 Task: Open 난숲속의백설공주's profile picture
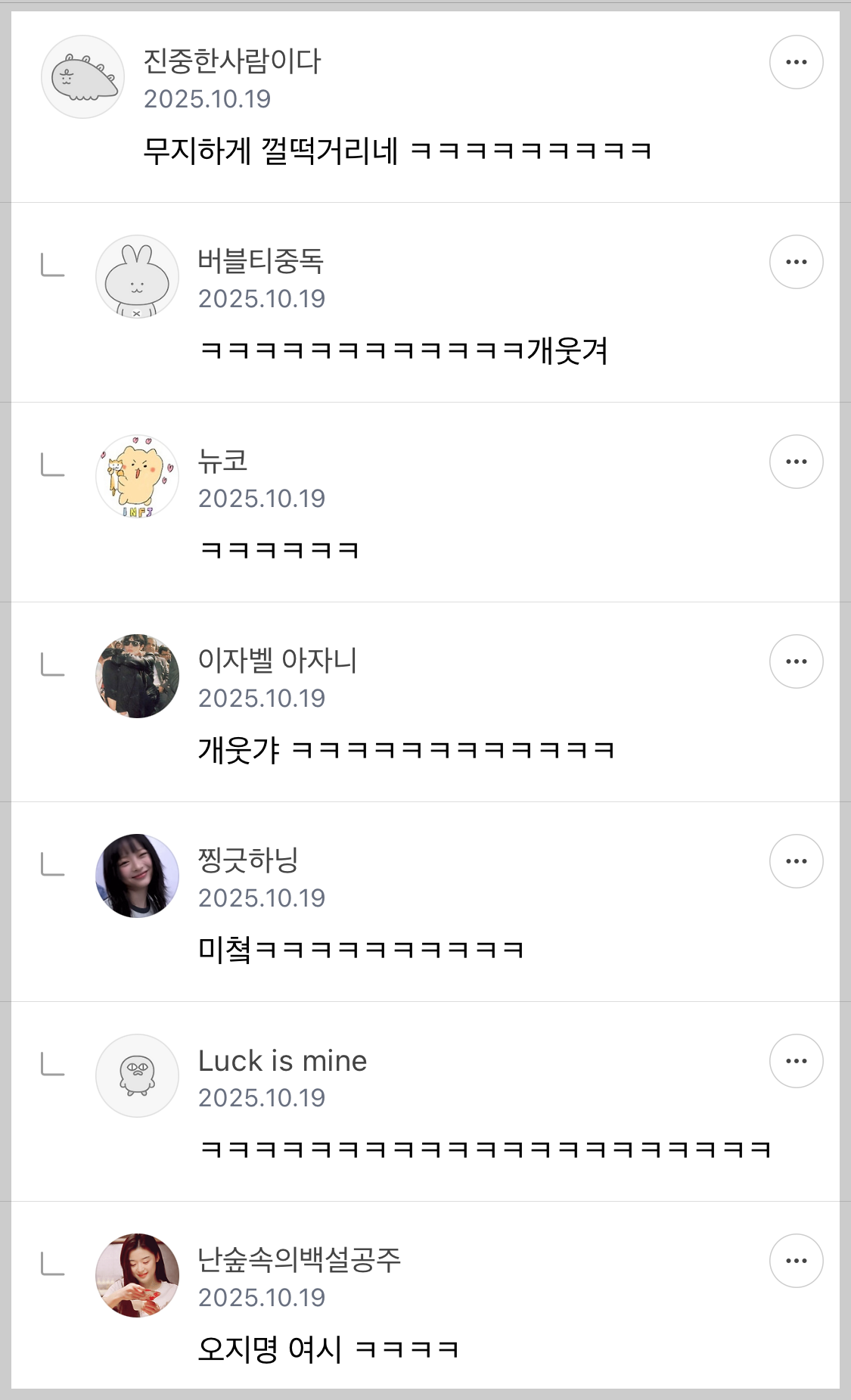pyautogui.click(x=137, y=1276)
